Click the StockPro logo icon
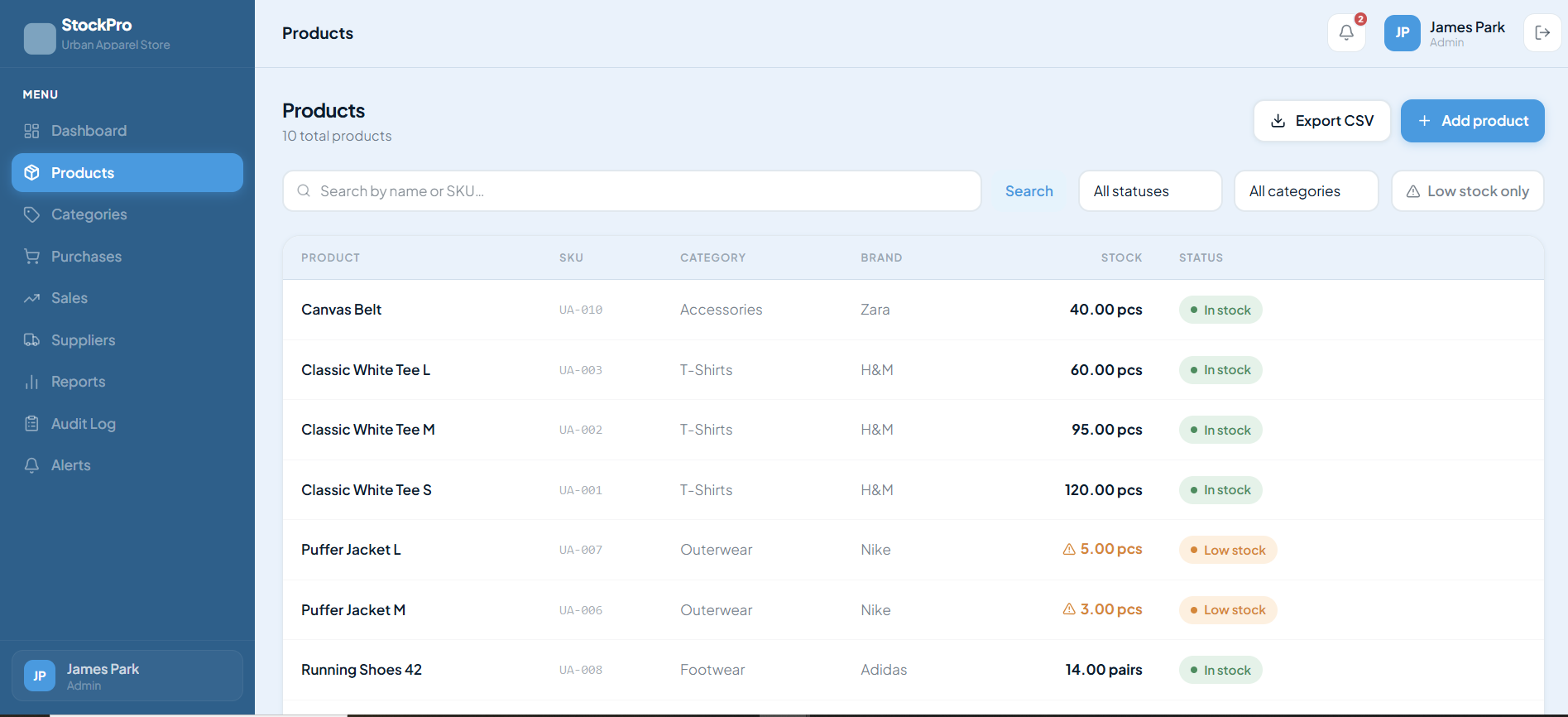This screenshot has height=717, width=1568. click(x=40, y=38)
